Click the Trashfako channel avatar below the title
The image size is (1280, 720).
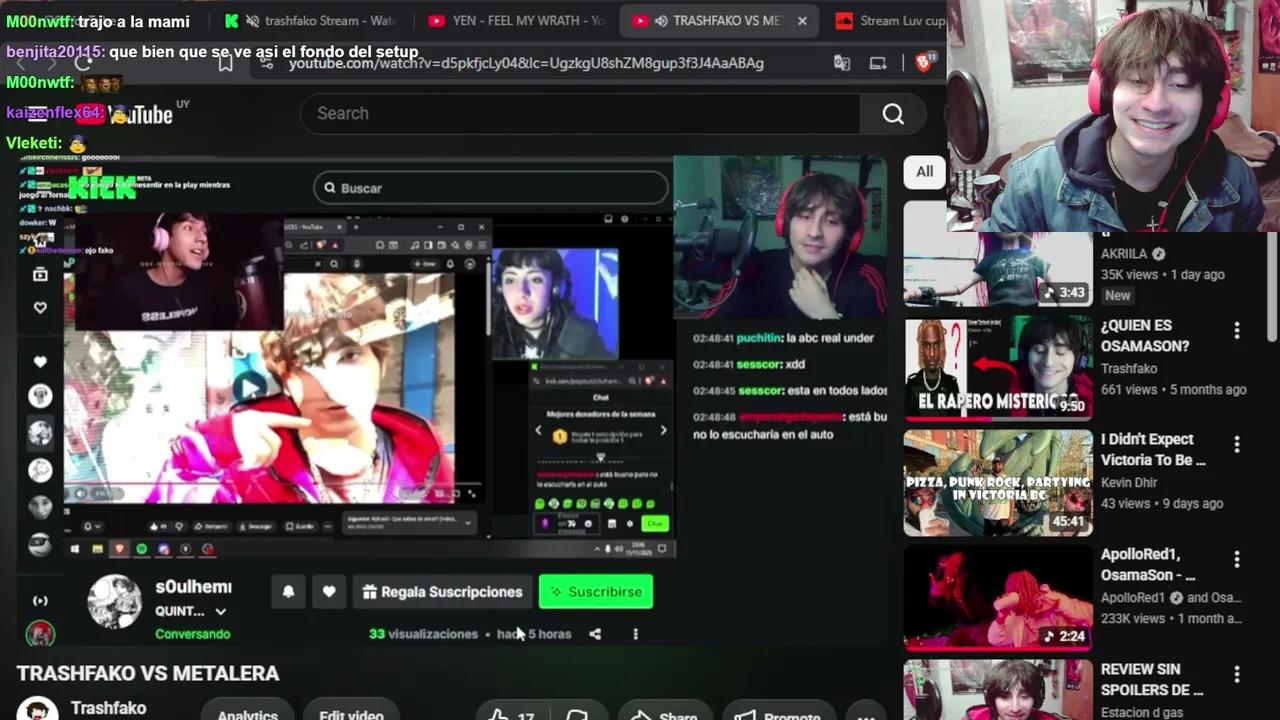pyautogui.click(x=37, y=708)
